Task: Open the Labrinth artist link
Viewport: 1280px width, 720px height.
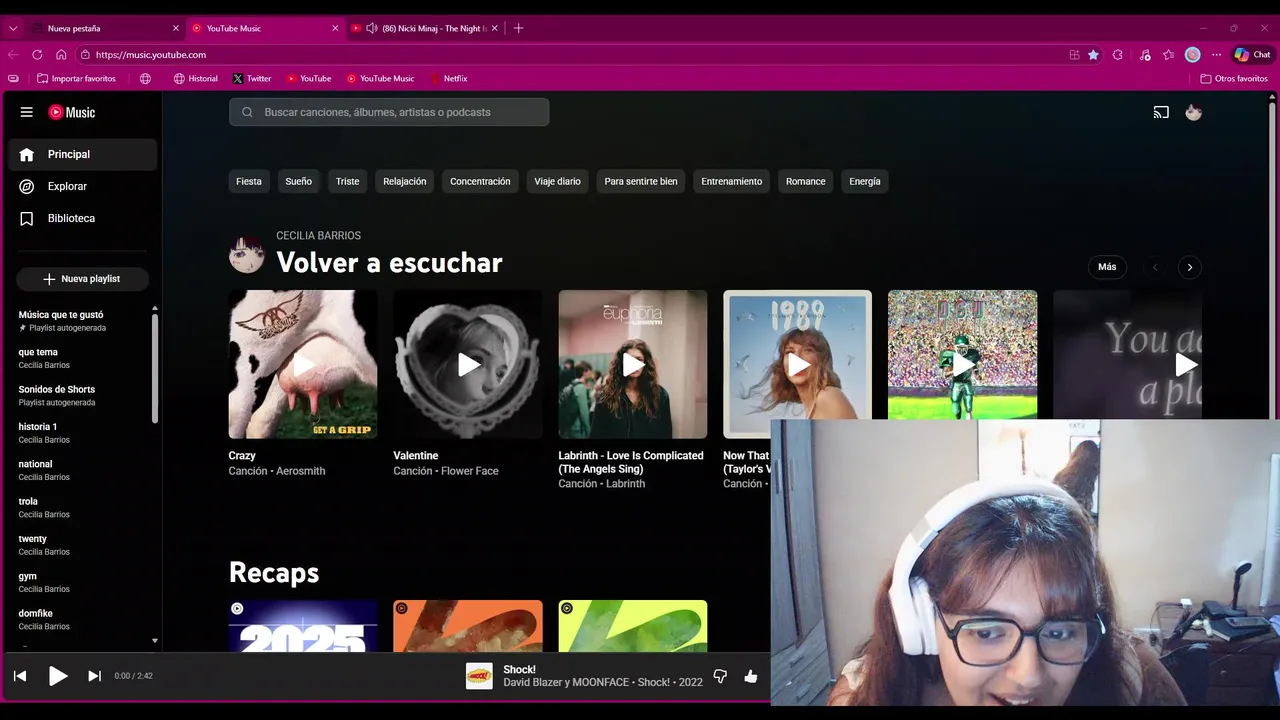Action: point(626,484)
